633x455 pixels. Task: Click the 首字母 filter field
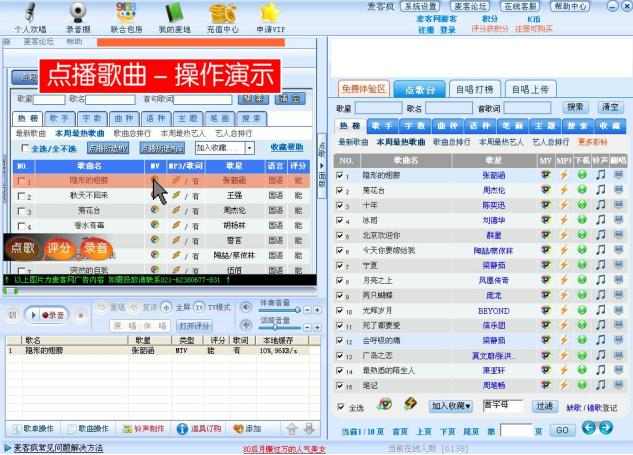(503, 406)
